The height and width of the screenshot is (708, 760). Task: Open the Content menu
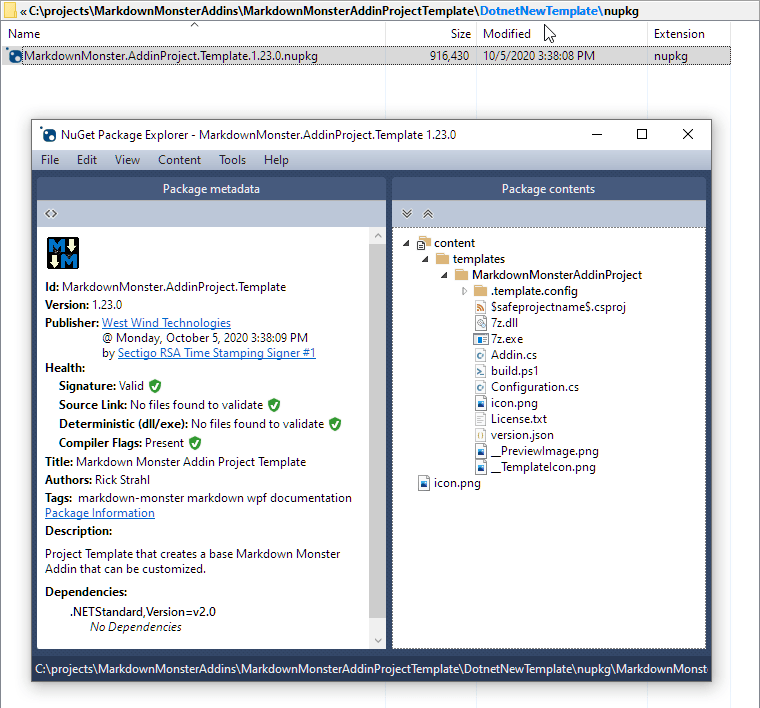179,160
